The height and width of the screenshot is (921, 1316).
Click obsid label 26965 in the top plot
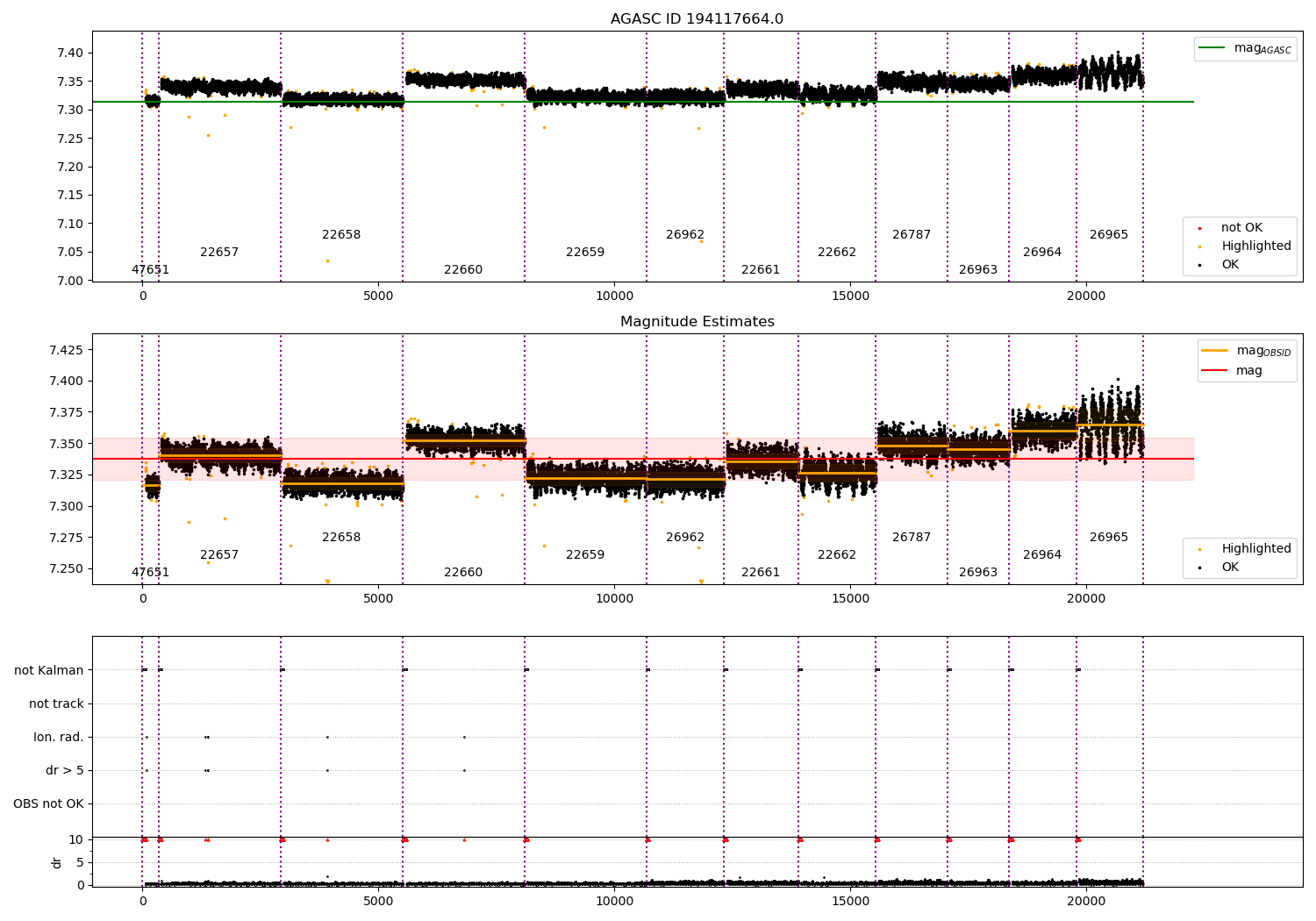tap(1109, 235)
